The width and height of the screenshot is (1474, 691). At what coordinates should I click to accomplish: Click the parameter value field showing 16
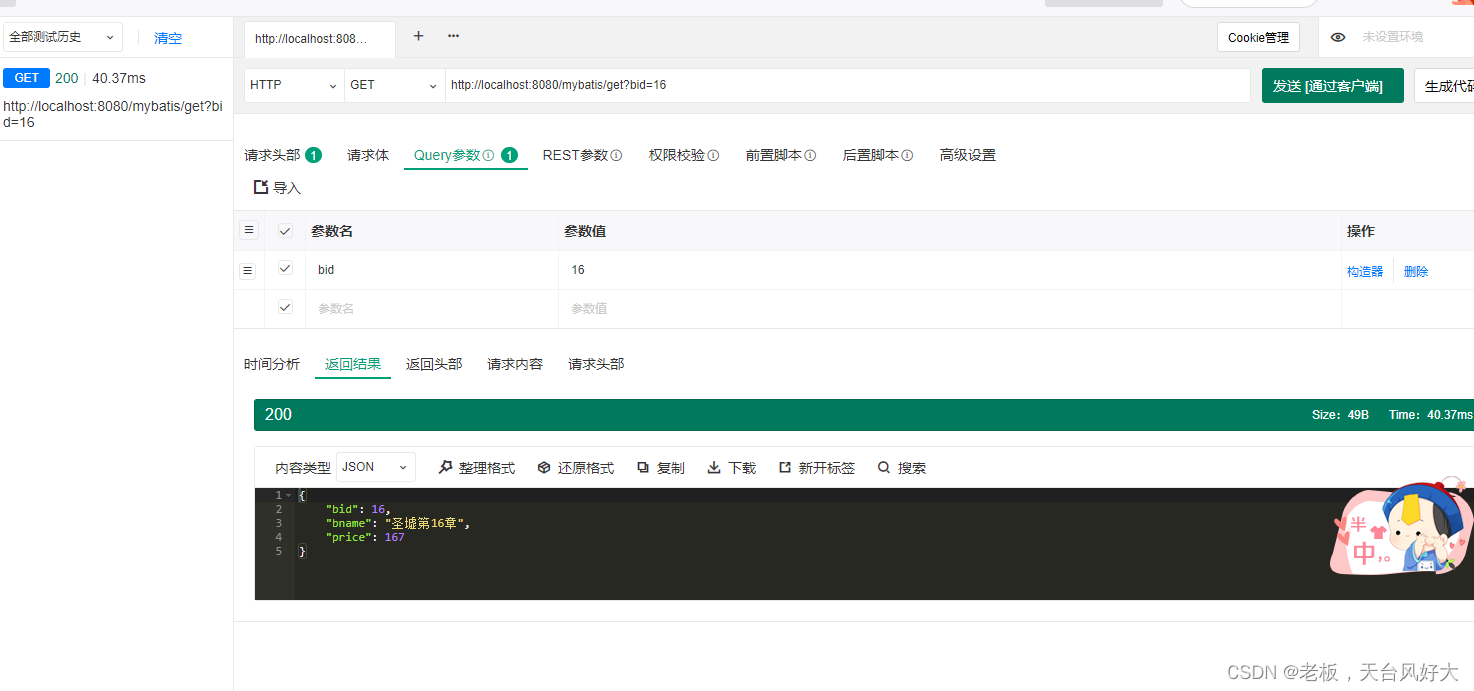949,270
